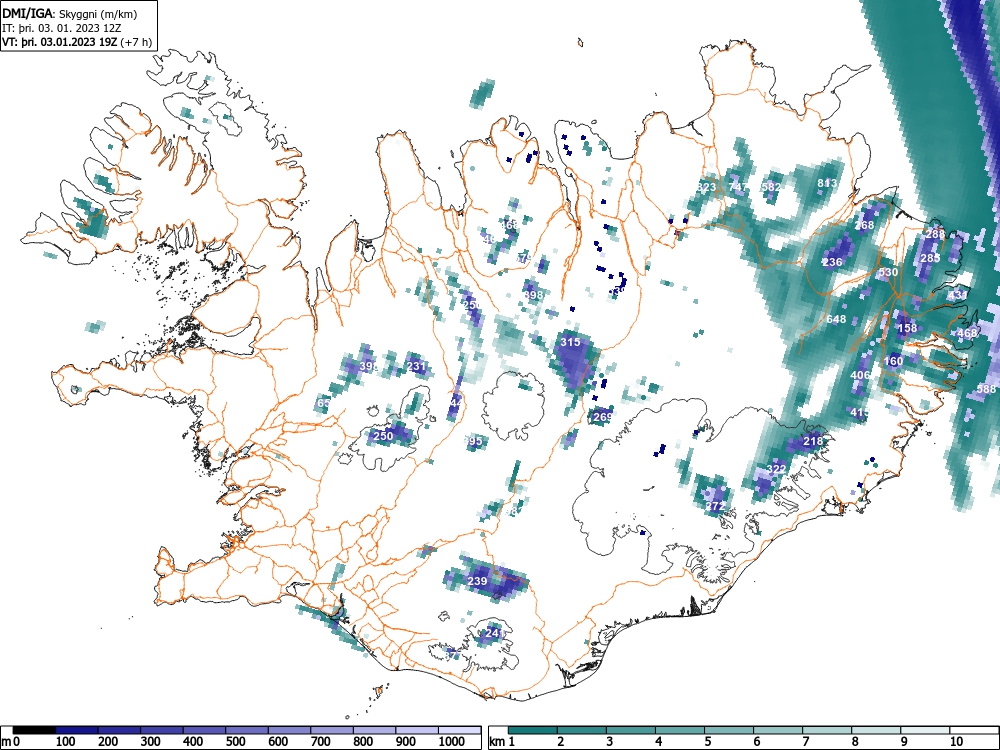Click the white swatch right of 10 km
This screenshot has width=1000, height=750.
pyautogui.click(x=974, y=730)
